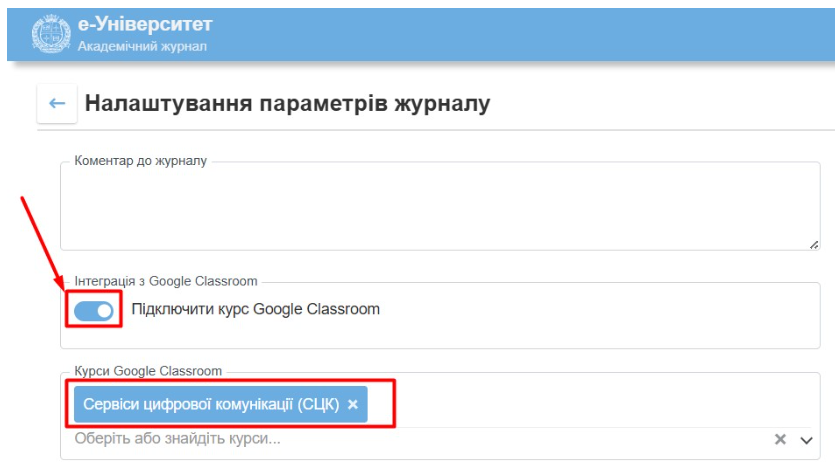Screen dimensions: 839x475
Task: Click the Курси Google Classroom legend
Action: tap(148, 372)
